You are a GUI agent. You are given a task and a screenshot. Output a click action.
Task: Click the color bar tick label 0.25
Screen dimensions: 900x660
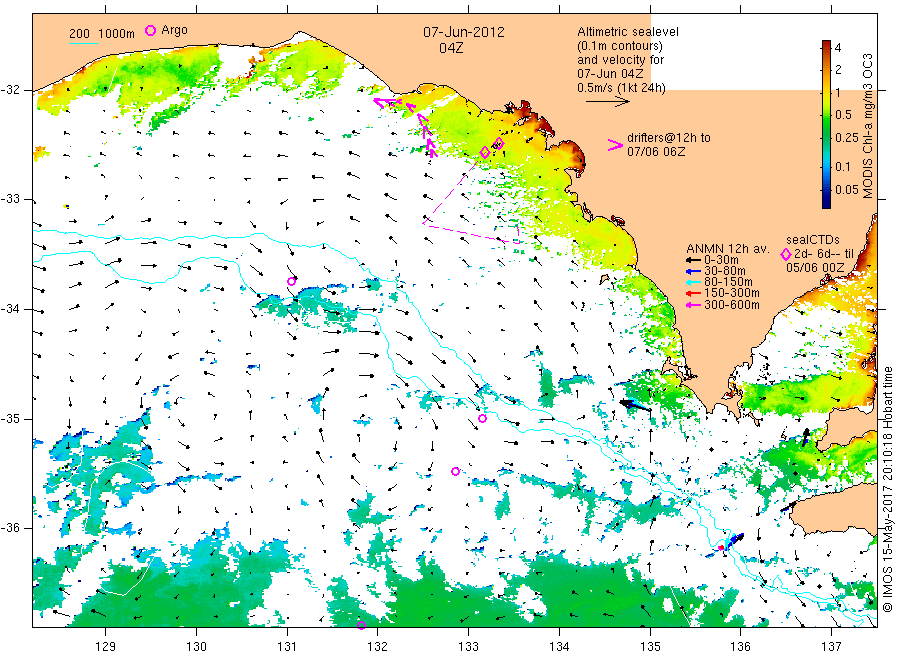click(847, 138)
